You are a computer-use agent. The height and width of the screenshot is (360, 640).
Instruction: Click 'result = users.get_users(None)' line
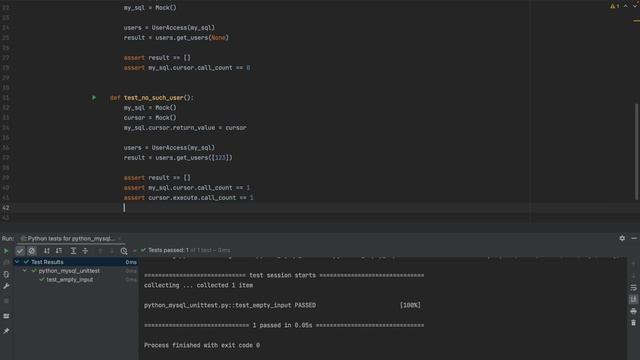(x=176, y=38)
